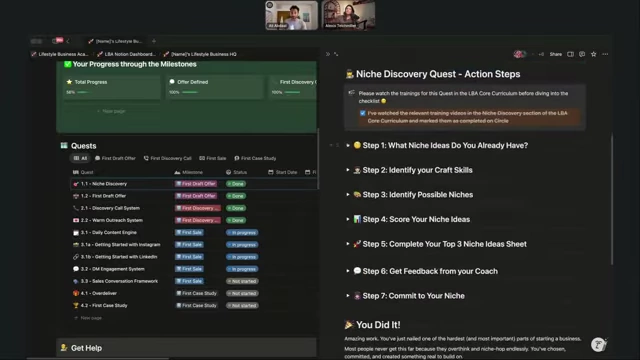The height and width of the screenshot is (360, 640).
Task: Click First Sale milestone tag for 3.2
Action: pyautogui.click(x=189, y=269)
